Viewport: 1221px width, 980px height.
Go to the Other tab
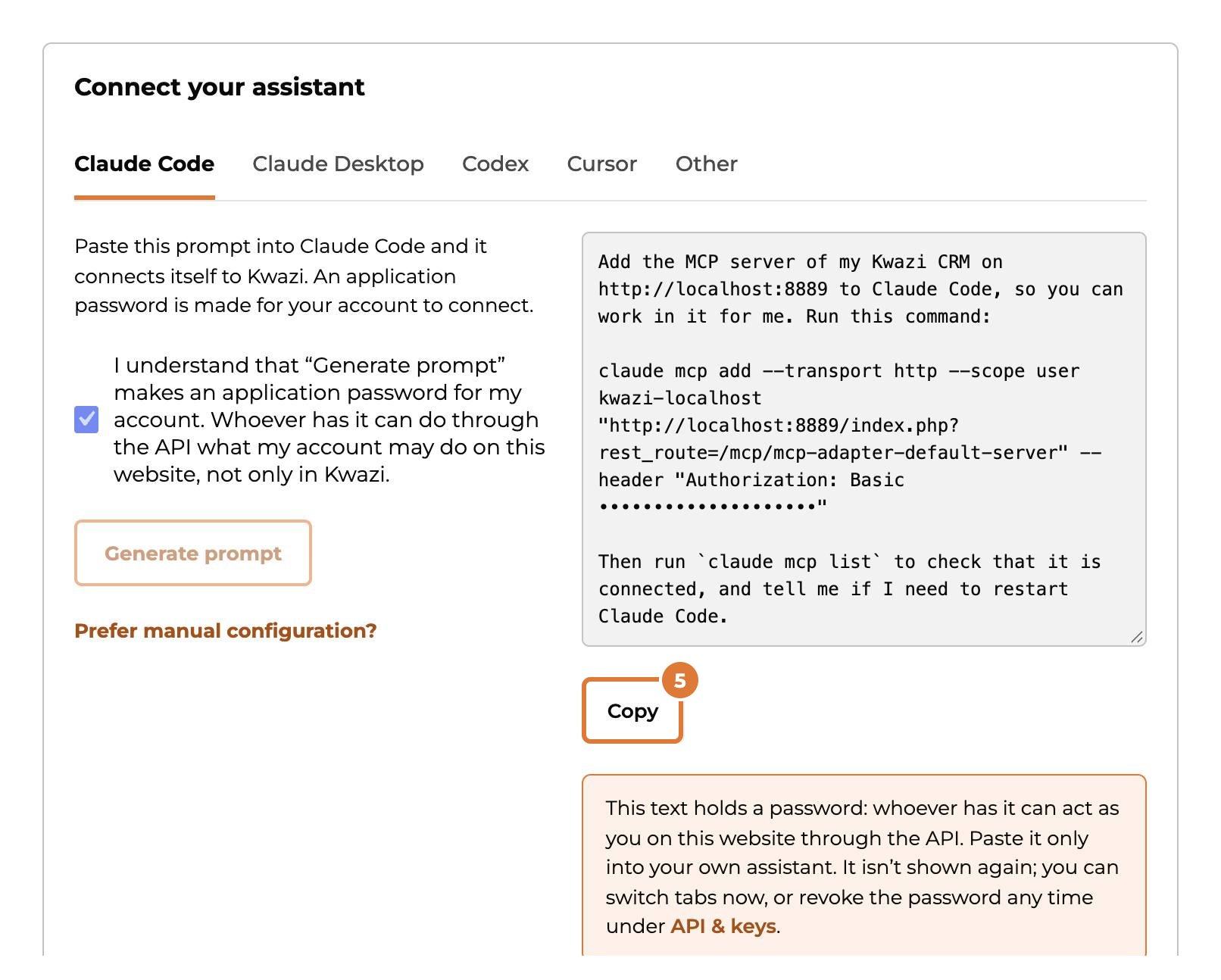tap(706, 164)
